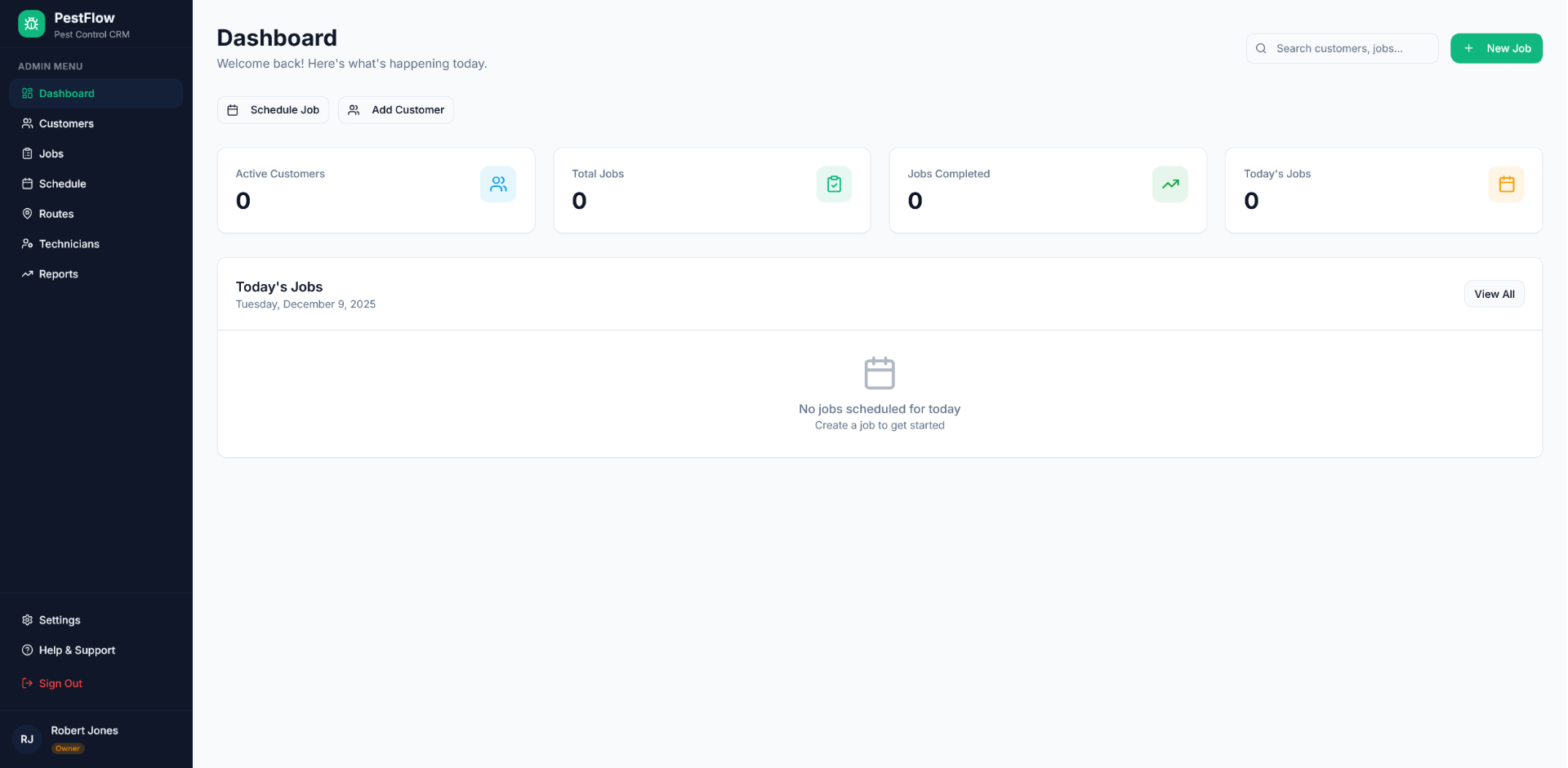The width and height of the screenshot is (1568, 768).
Task: Click the RJ user avatar
Action: pos(27,739)
